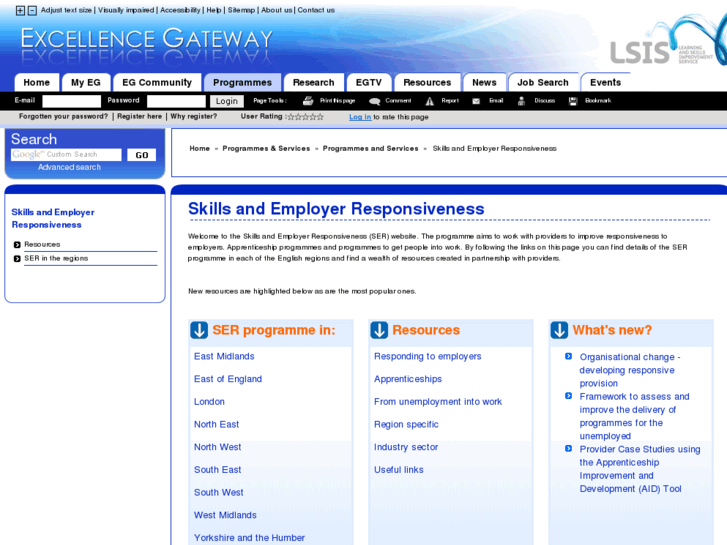The height and width of the screenshot is (545, 727).
Task: Click Register here link
Action: 140,116
